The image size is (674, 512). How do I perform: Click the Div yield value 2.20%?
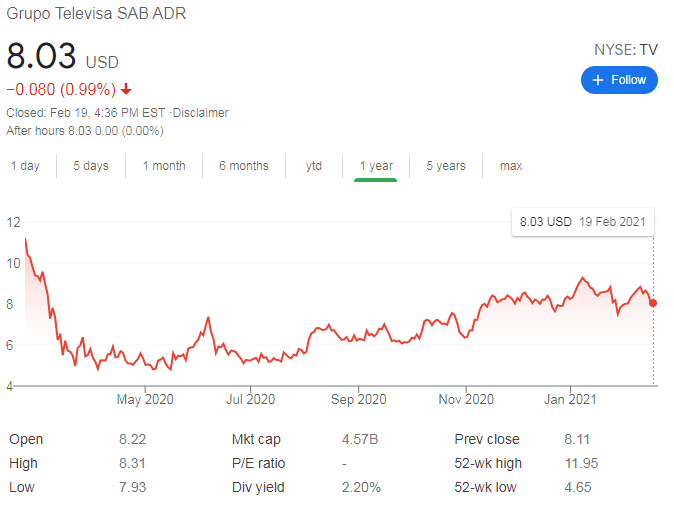[361, 487]
